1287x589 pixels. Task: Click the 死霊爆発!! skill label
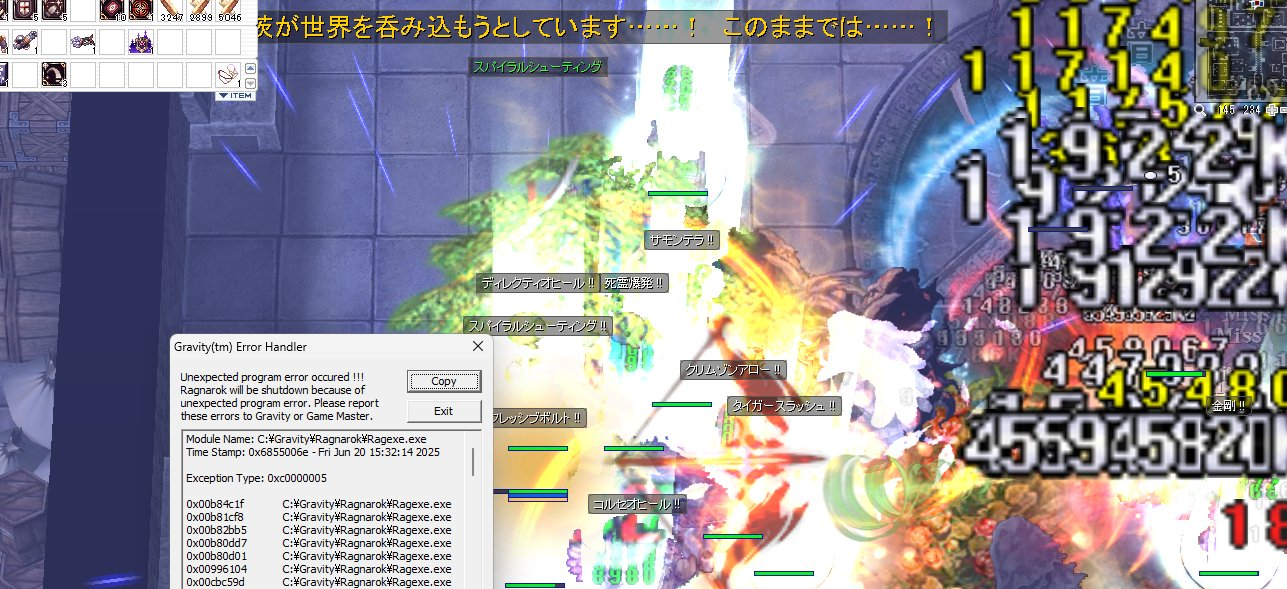pos(634,283)
